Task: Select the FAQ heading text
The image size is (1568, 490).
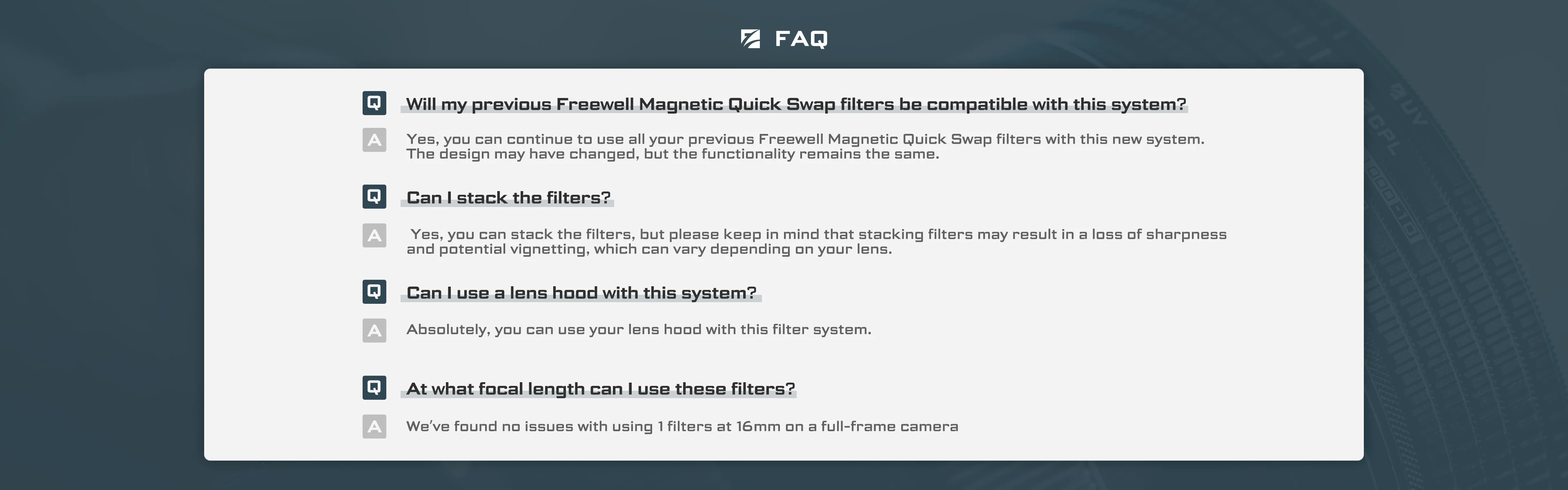Action: pyautogui.click(x=801, y=39)
